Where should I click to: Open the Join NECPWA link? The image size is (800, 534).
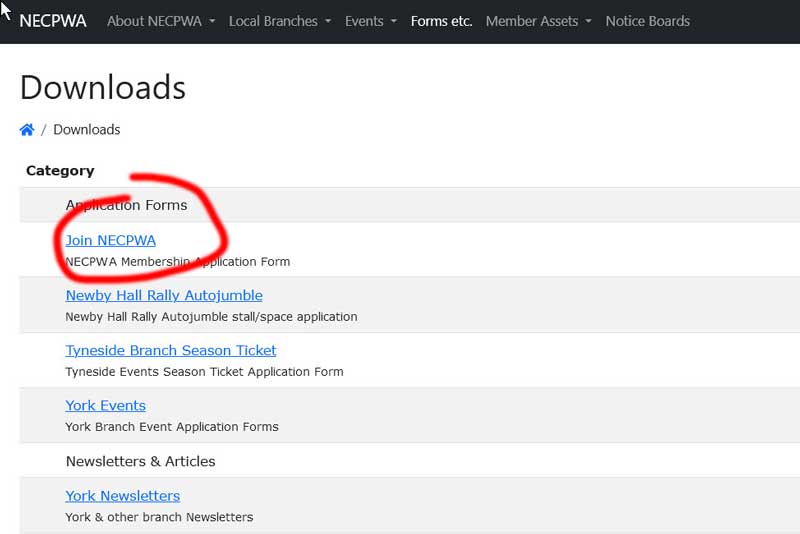(x=111, y=240)
